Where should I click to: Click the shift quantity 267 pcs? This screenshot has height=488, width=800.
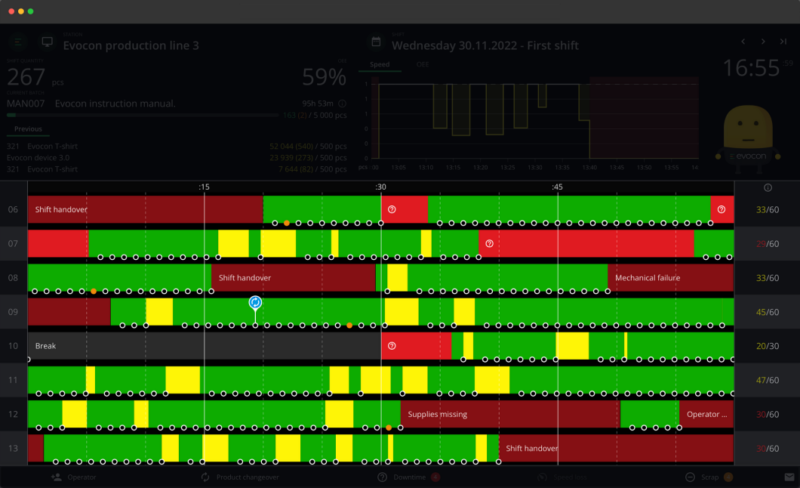(35, 78)
